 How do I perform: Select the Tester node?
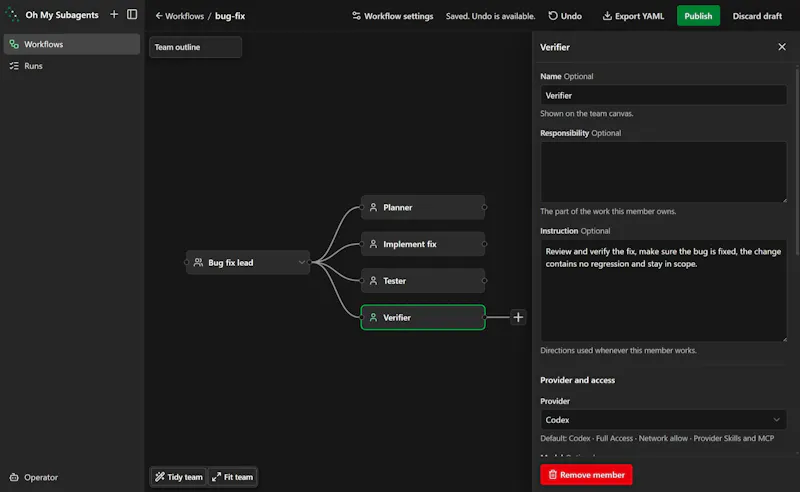(423, 281)
